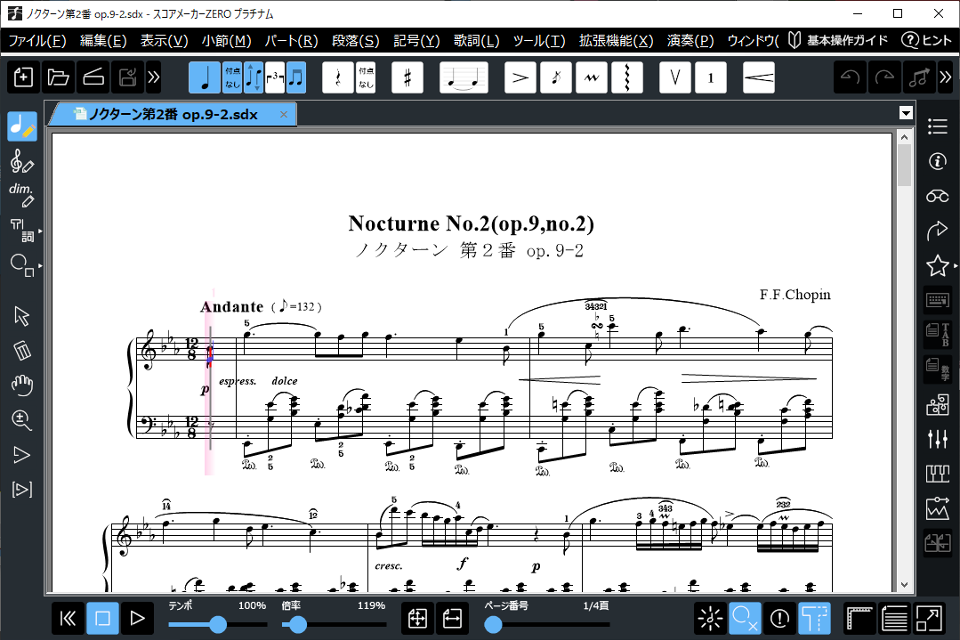Screen dimensions: 960x640
Task: Open the mixer panel in right sidebar
Action: 938,439
